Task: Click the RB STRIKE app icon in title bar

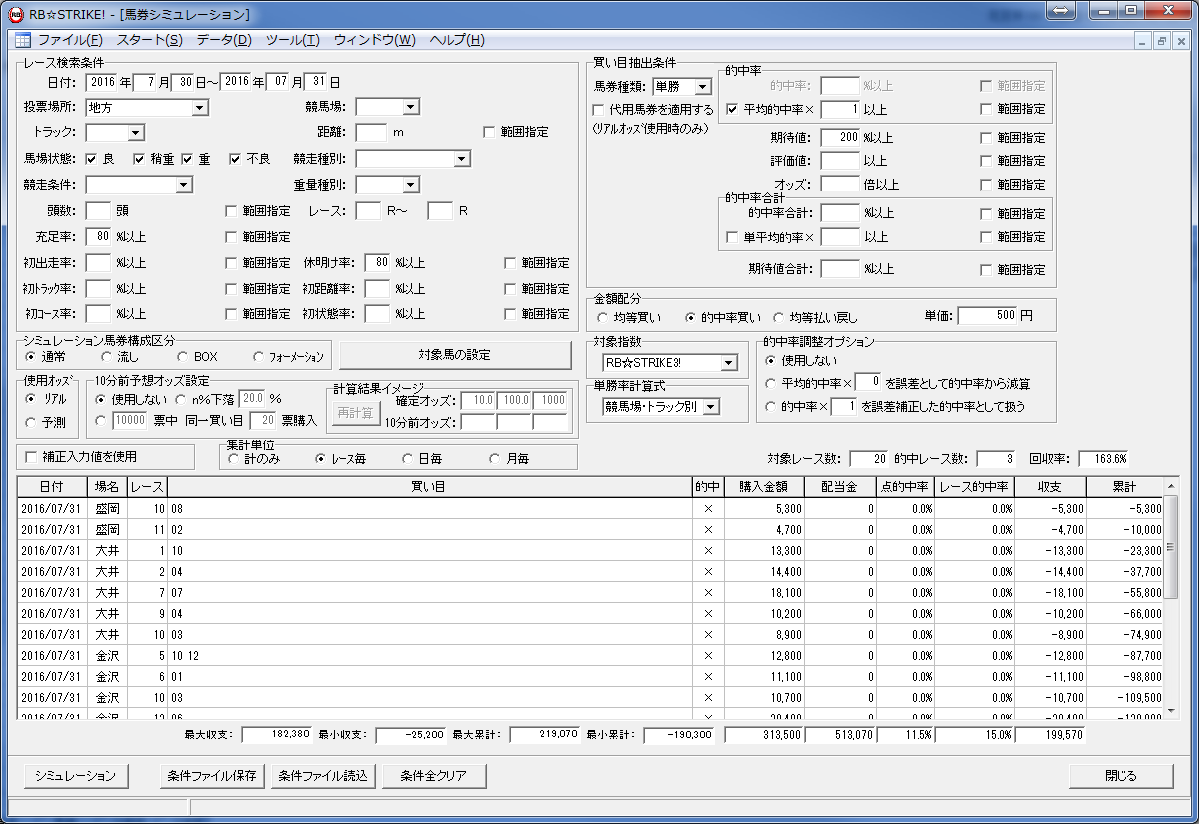Action: [15, 15]
